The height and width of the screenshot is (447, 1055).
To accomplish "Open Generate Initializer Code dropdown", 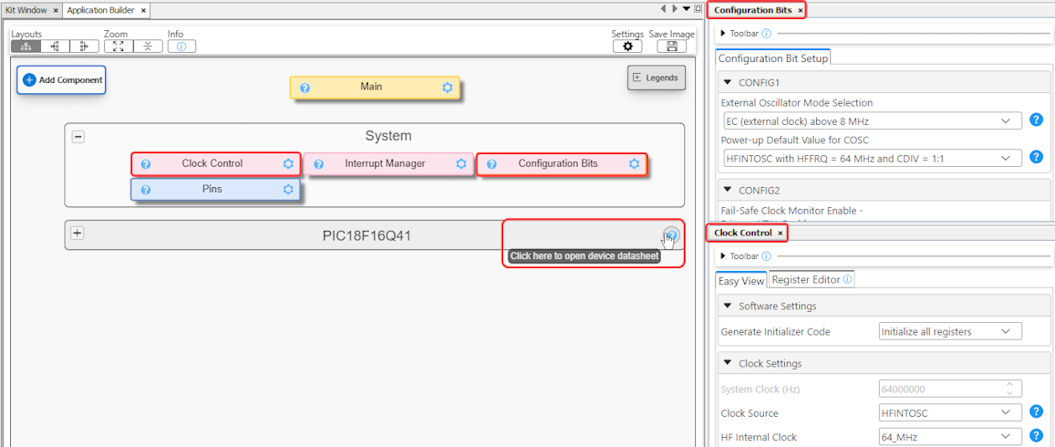I will point(950,331).
